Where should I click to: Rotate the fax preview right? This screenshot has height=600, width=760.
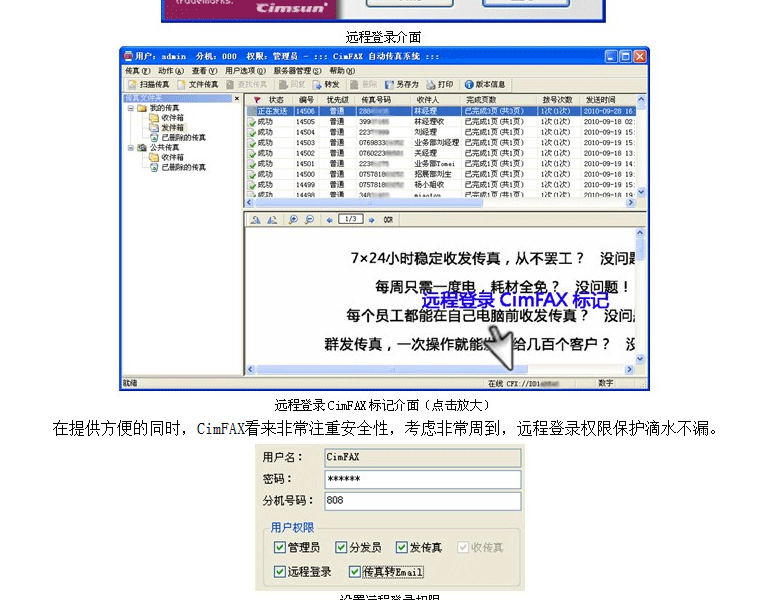(272, 220)
